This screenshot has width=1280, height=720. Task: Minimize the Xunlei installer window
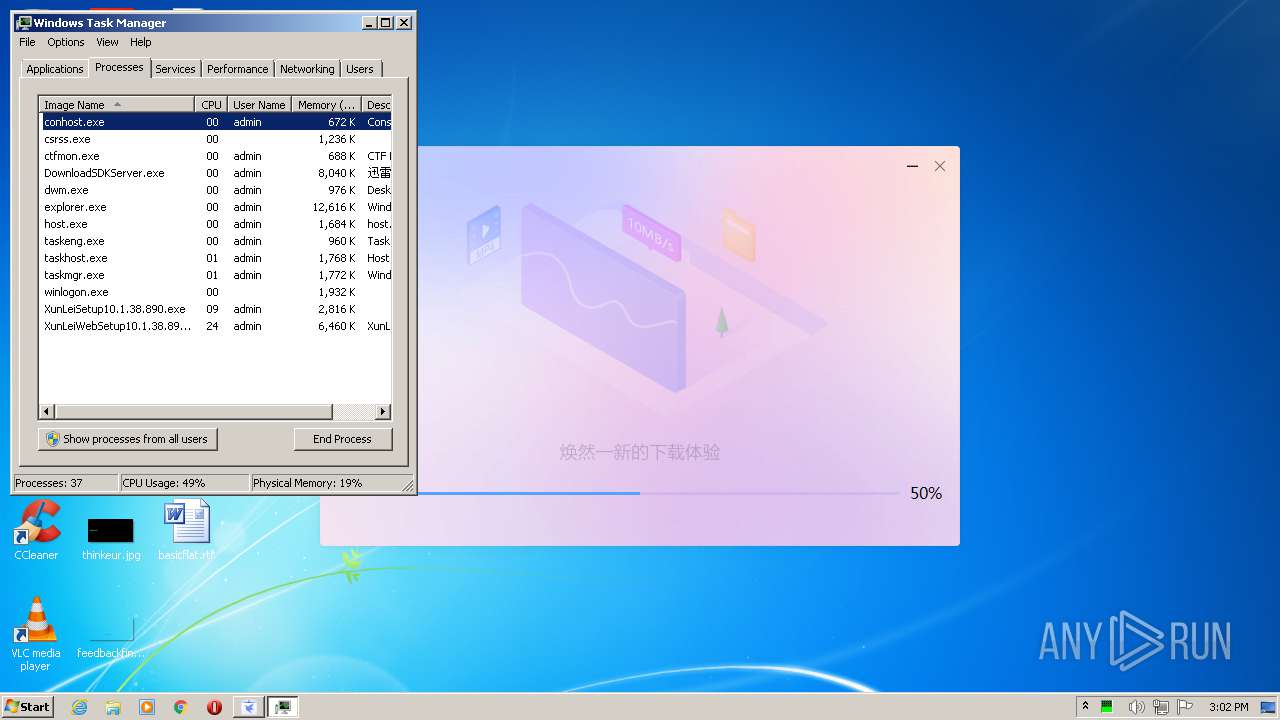tap(912, 166)
